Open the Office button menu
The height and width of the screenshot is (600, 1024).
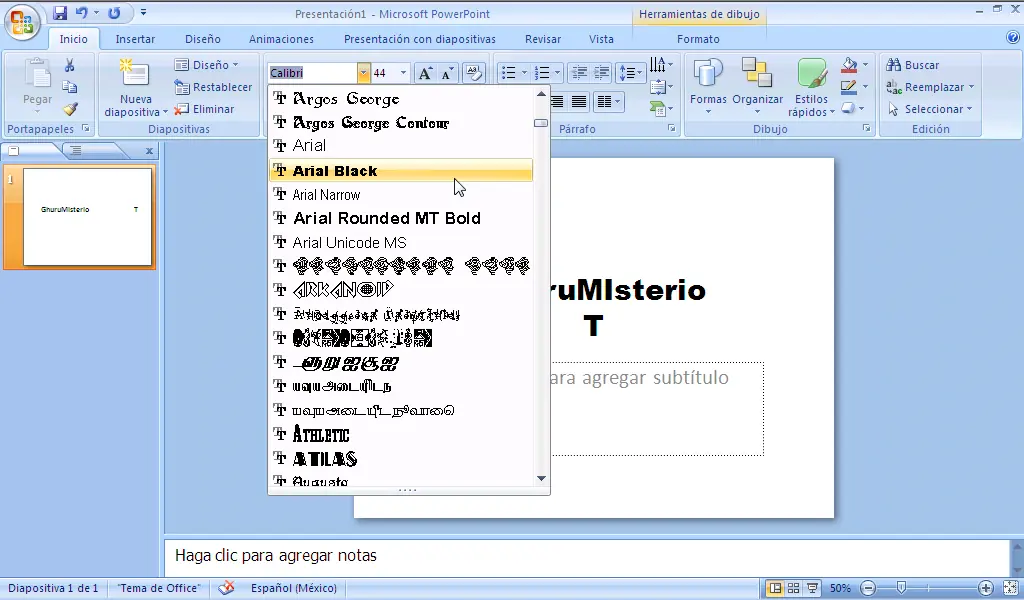click(22, 22)
